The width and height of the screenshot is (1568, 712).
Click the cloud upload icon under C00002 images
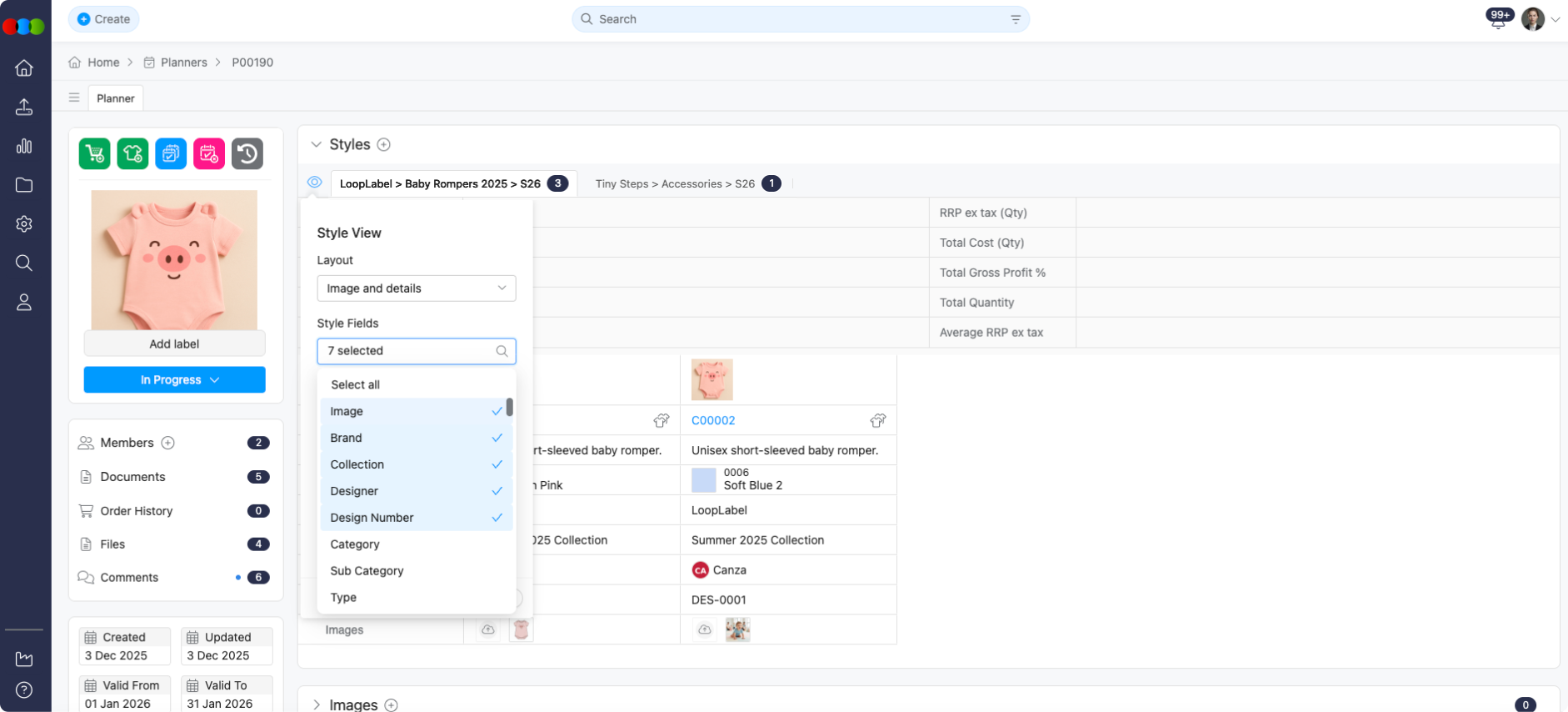(705, 629)
